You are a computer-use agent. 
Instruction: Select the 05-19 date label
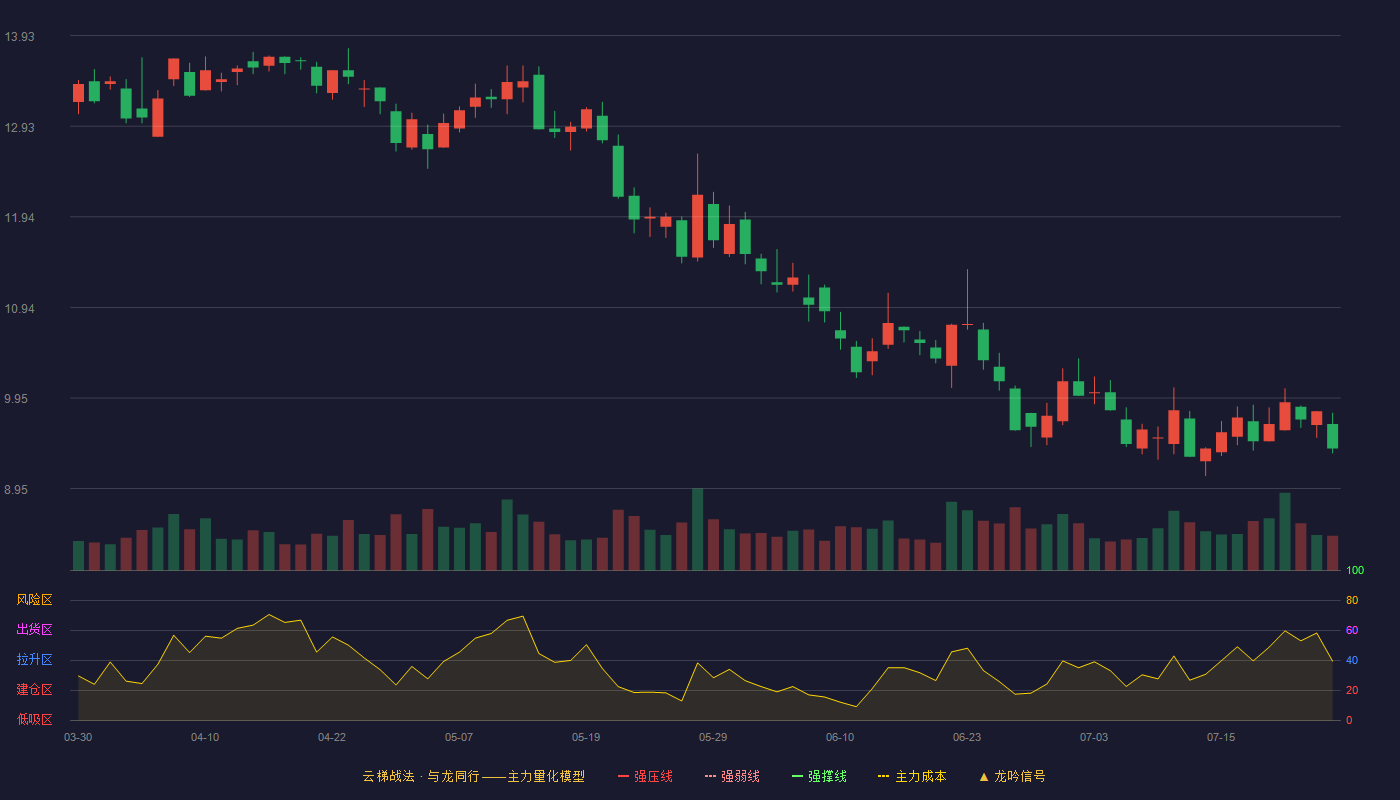[x=586, y=737]
